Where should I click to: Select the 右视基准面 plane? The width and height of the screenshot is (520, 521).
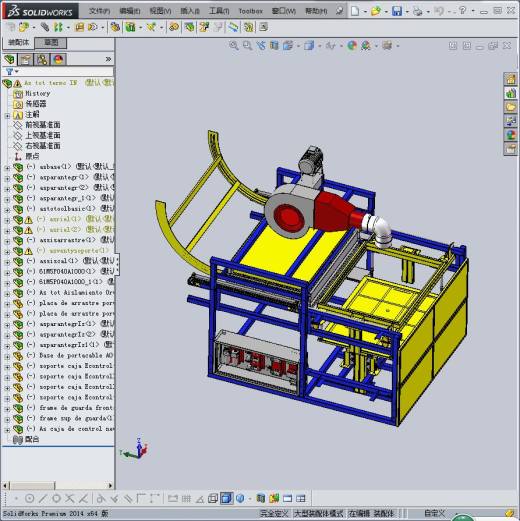point(43,146)
